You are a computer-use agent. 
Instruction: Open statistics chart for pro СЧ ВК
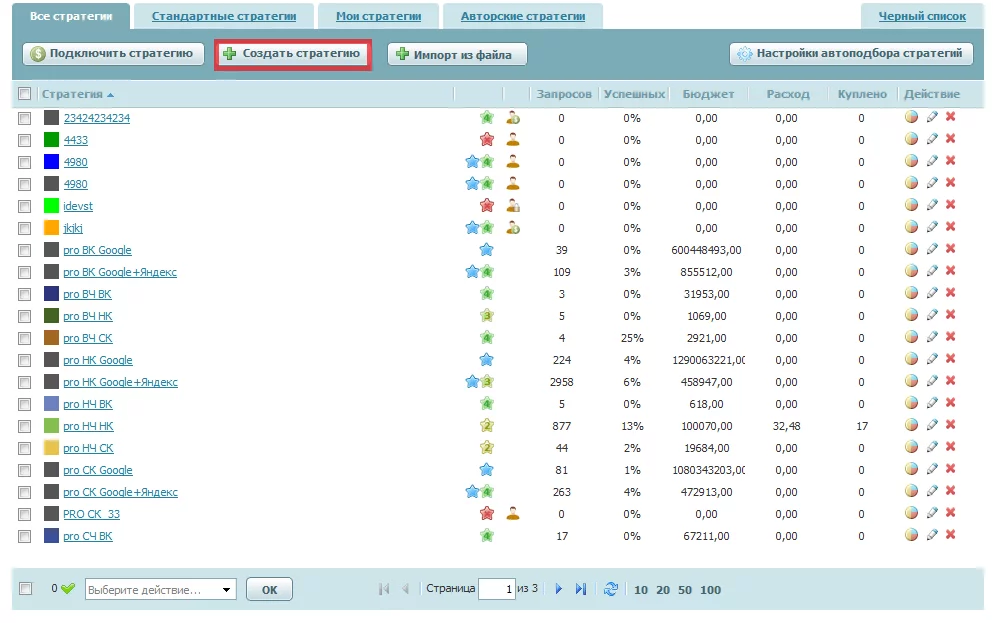click(911, 535)
